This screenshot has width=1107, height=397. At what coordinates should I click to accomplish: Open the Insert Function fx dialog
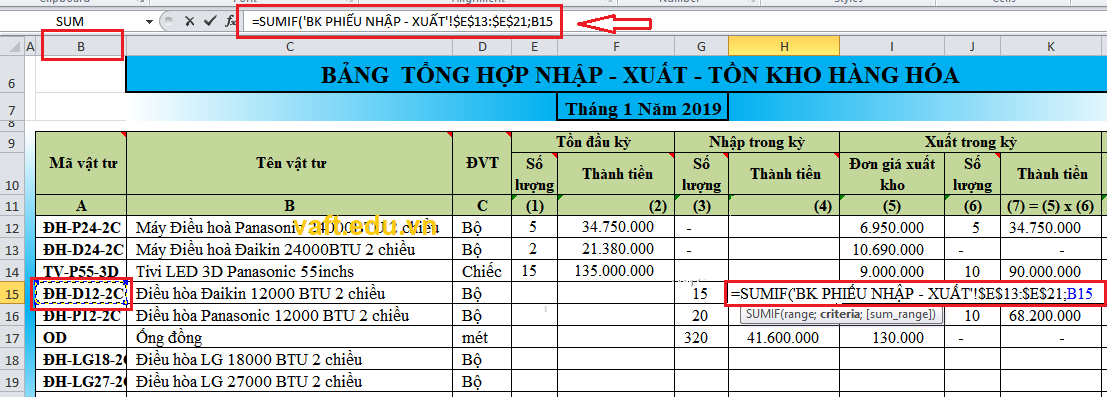[x=230, y=22]
